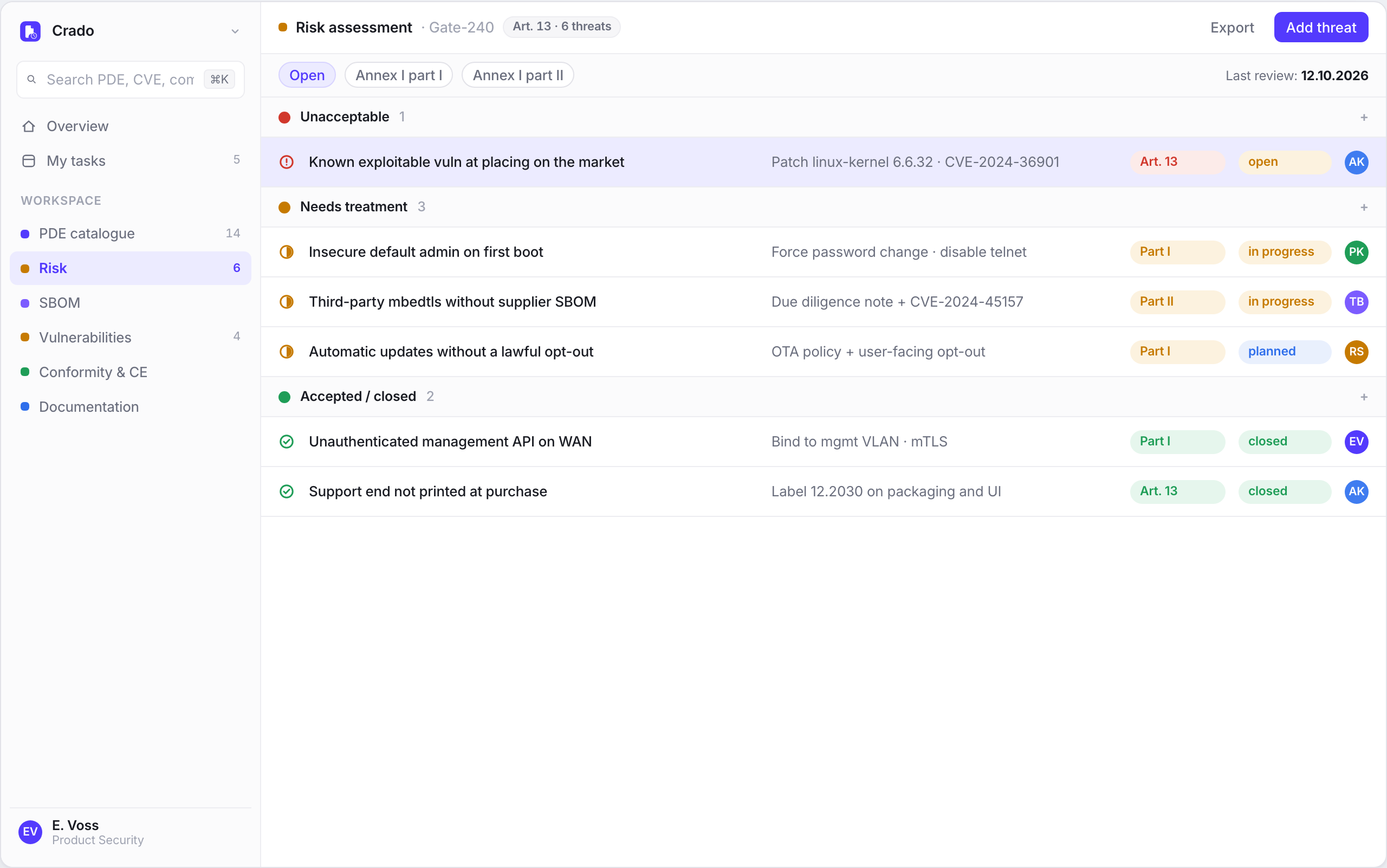Toggle the Annex I part II filter
1387x868 pixels.
(x=518, y=75)
